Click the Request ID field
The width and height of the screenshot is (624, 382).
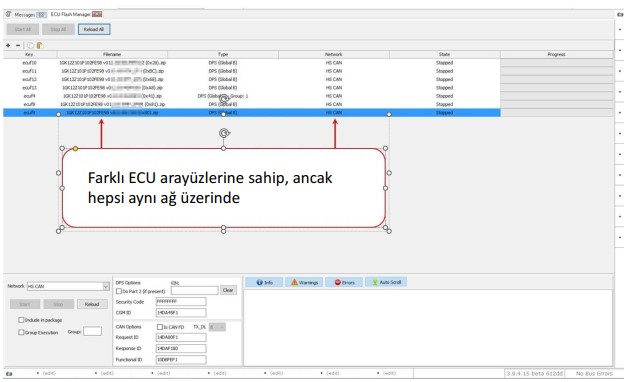tap(181, 337)
